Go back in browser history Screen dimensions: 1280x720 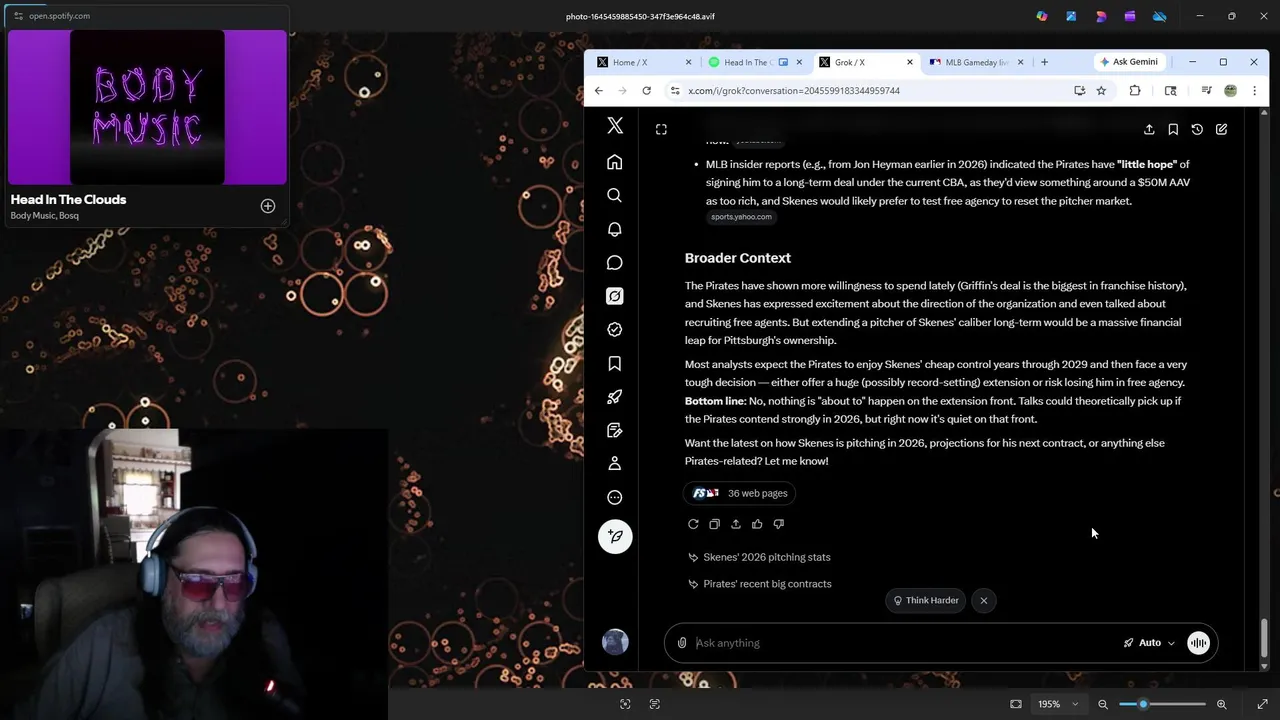tap(598, 91)
